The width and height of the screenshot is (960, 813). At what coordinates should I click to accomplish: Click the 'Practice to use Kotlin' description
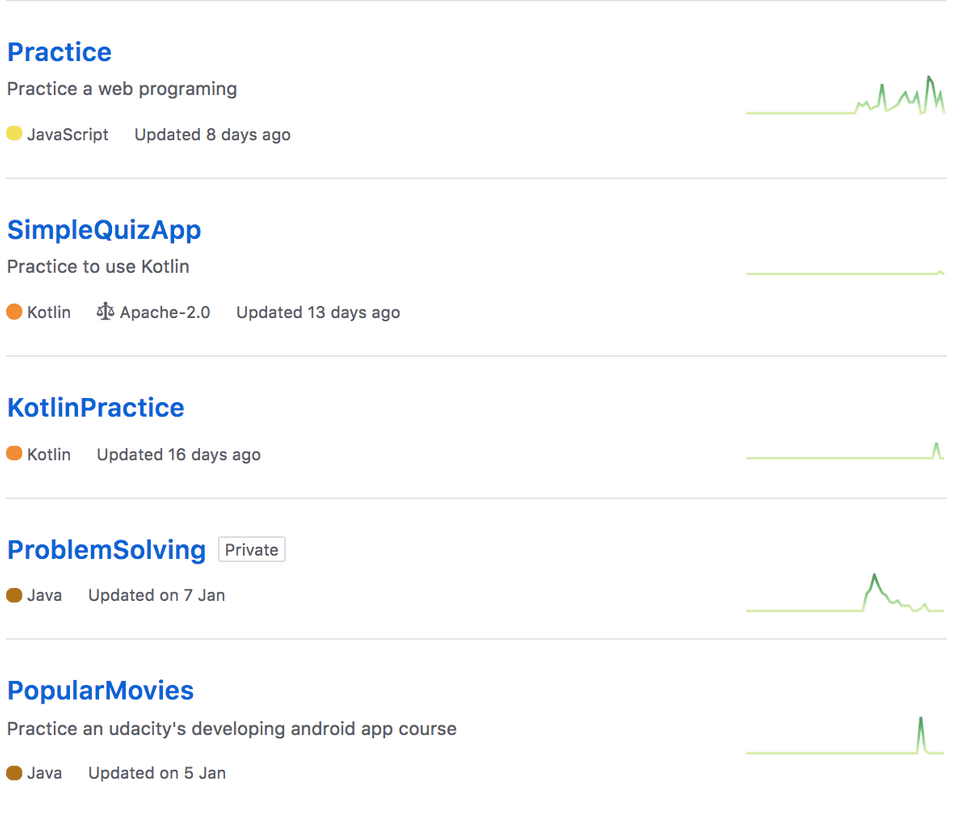[98, 267]
